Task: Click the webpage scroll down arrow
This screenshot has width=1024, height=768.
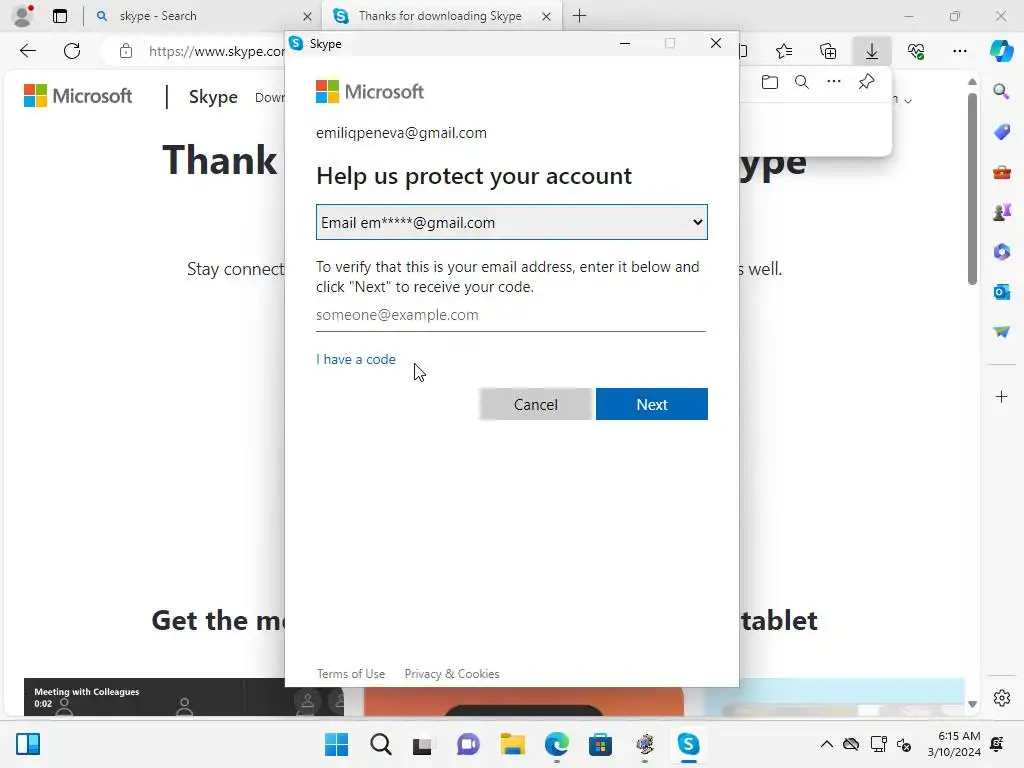Action: [972, 704]
